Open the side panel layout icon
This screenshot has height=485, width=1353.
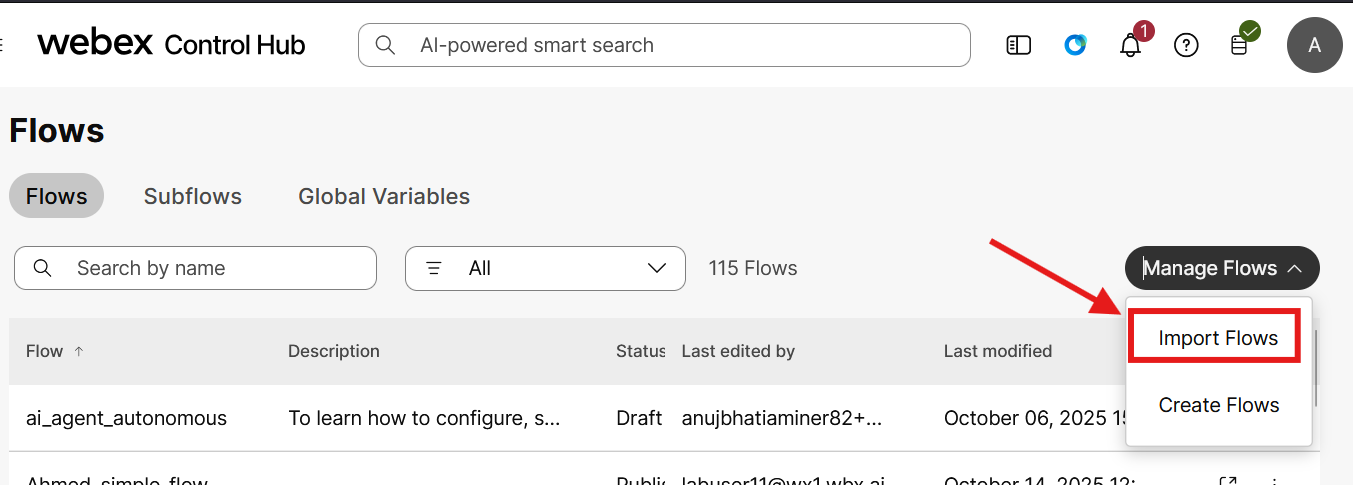[1018, 45]
